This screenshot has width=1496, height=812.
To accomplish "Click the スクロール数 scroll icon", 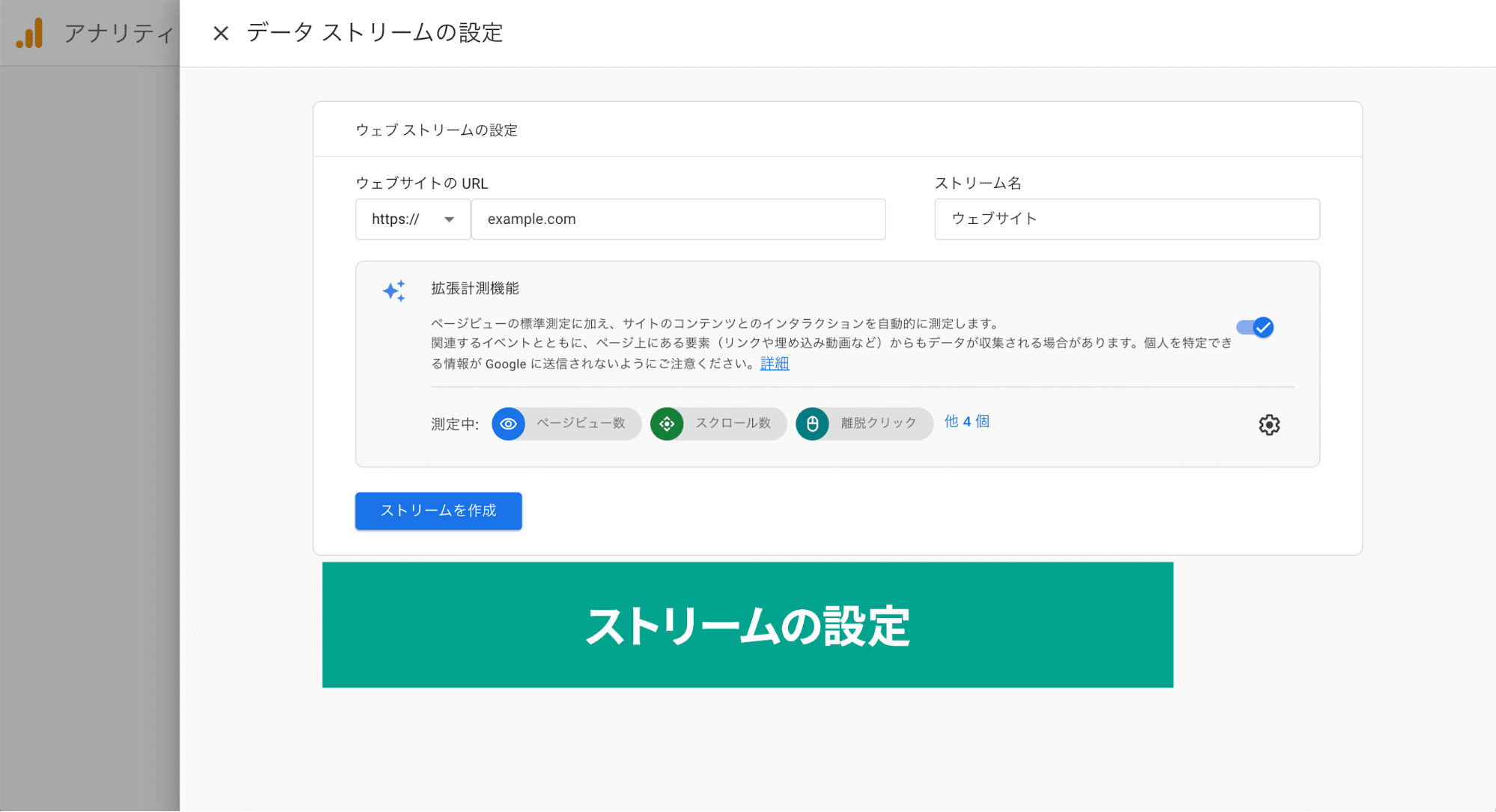I will click(x=667, y=424).
